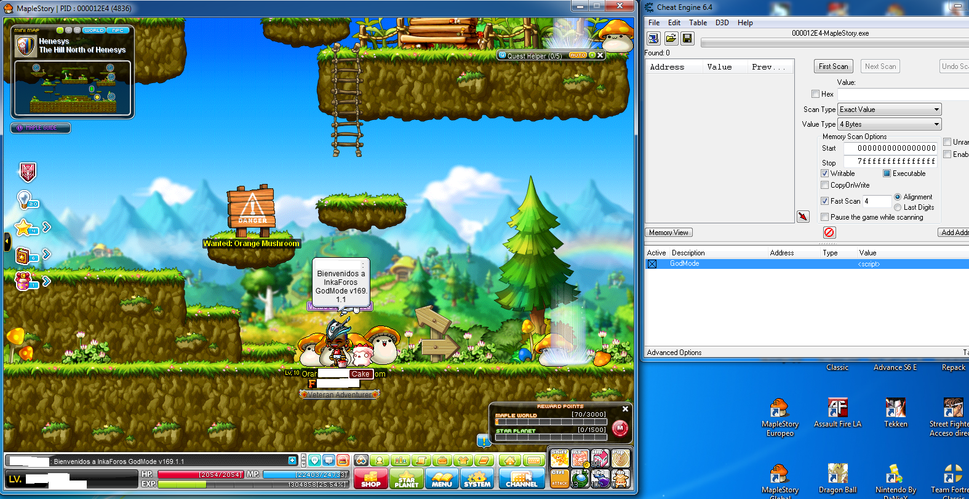Click the MAPLE GUIDE button
Image resolution: width=969 pixels, height=499 pixels.
(40, 128)
